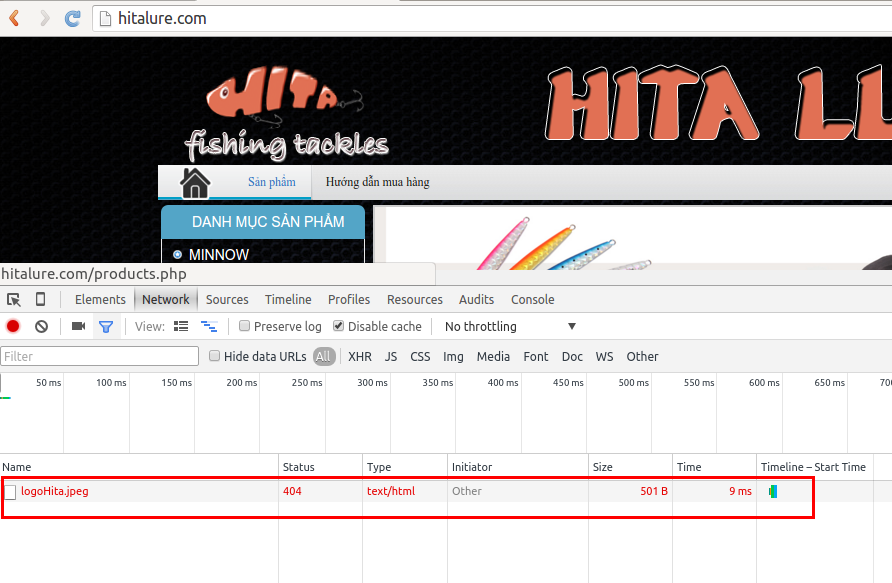Filter requests by Img type
This screenshot has height=583, width=892.
[453, 357]
